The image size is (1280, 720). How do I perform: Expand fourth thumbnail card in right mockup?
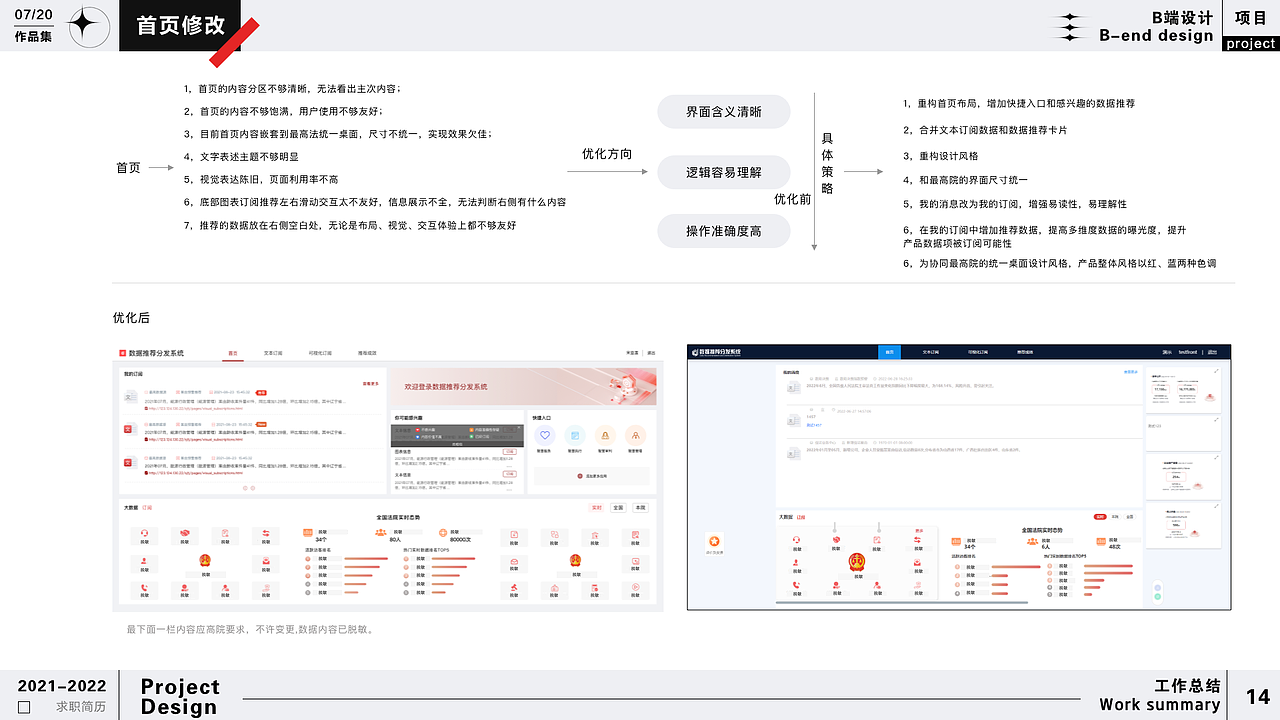(1216, 506)
